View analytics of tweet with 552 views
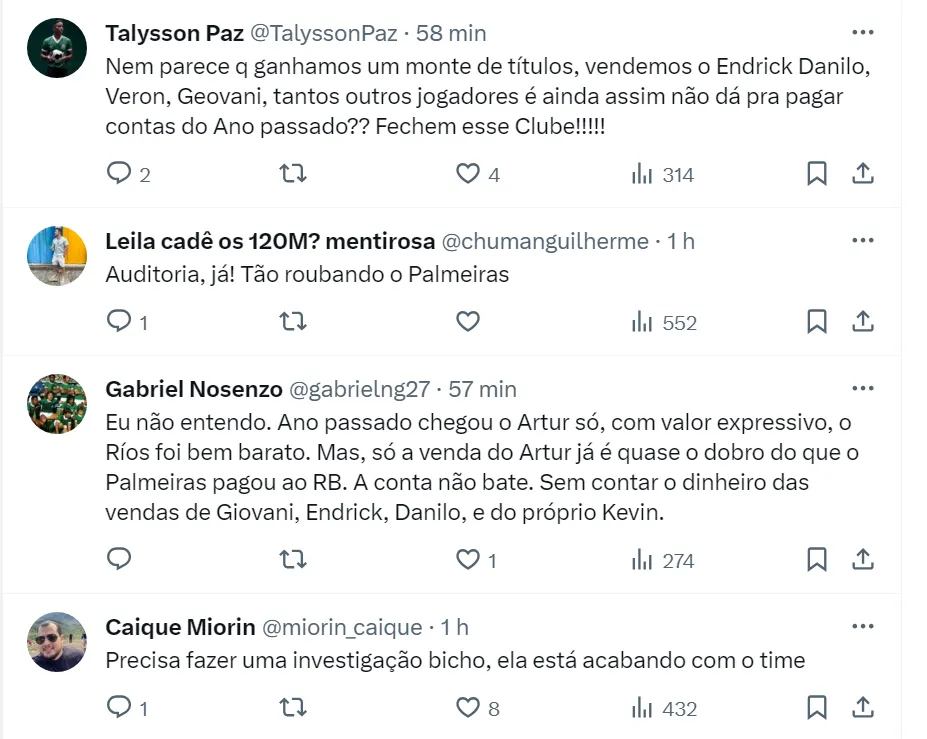Viewport: 927px width, 739px height. click(664, 322)
